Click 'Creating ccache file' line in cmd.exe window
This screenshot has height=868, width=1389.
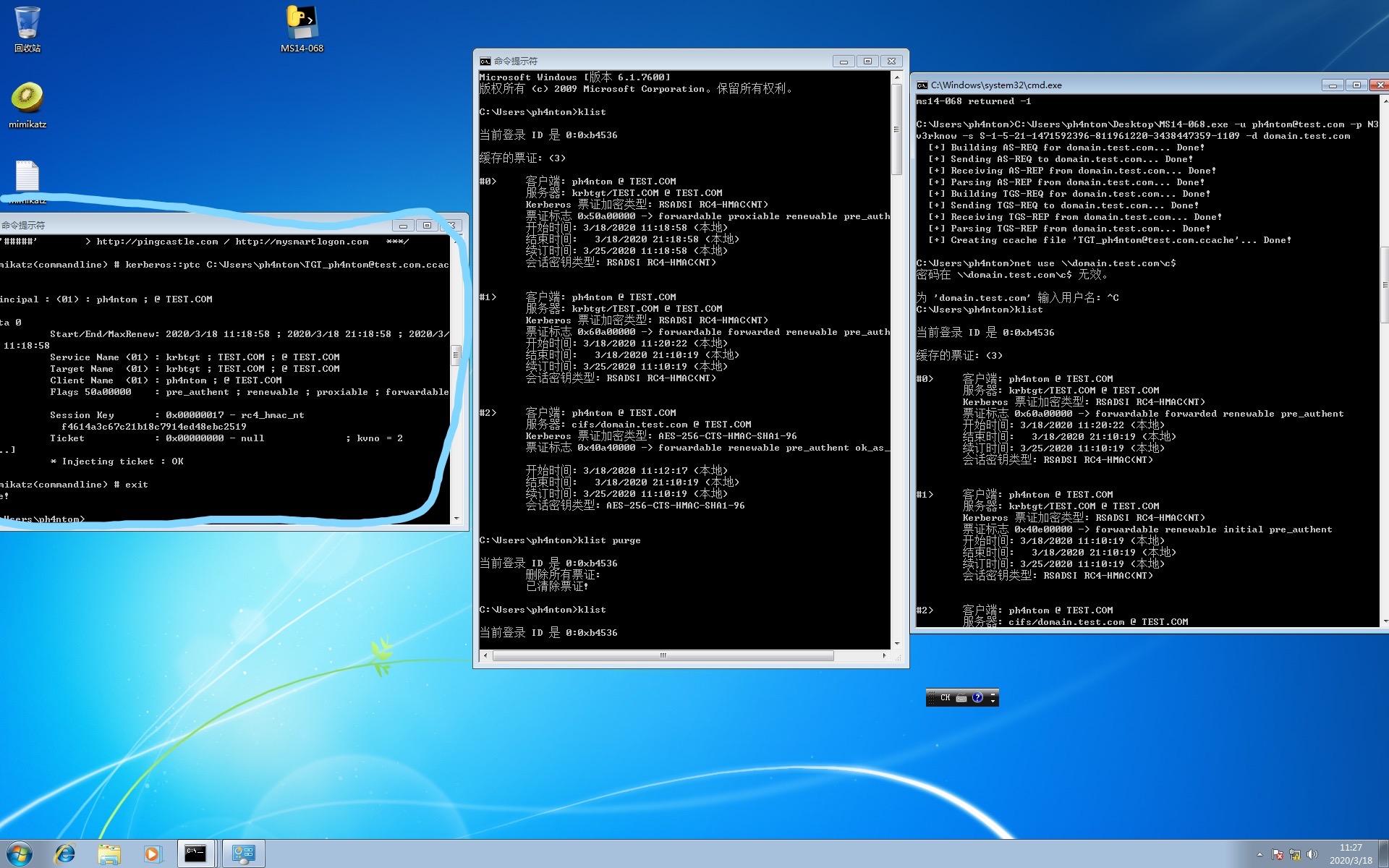tap(1110, 240)
